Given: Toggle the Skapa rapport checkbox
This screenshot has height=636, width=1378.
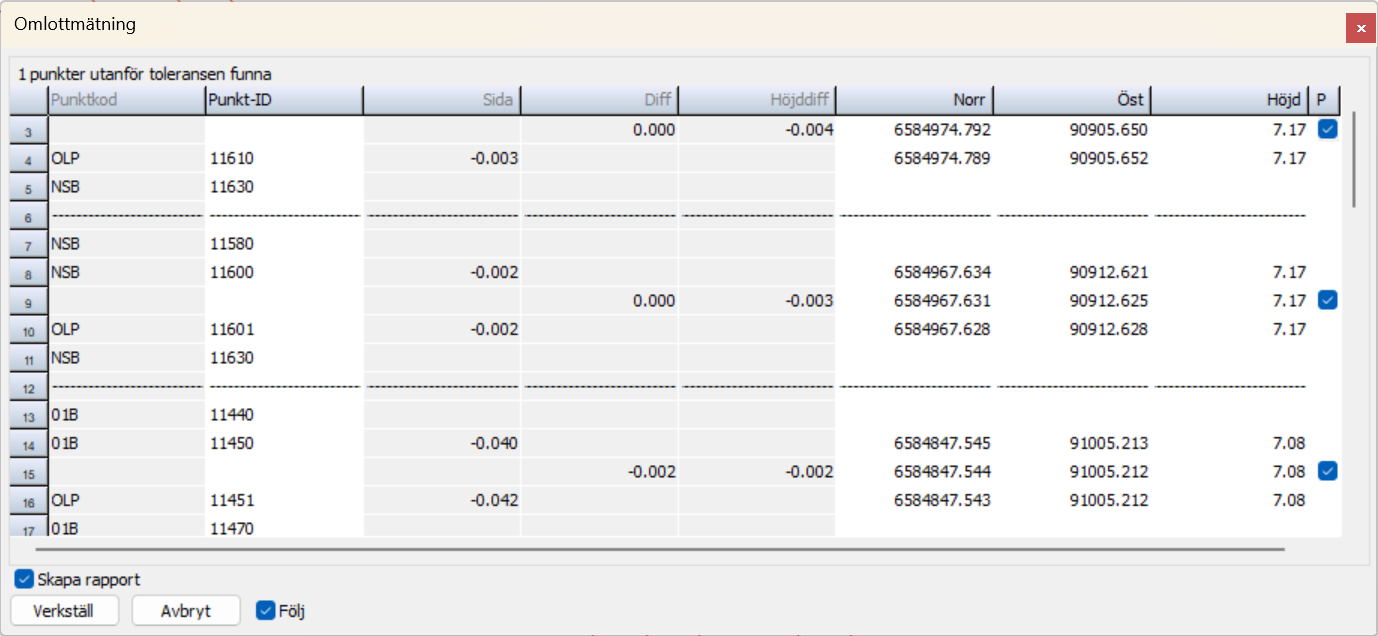Looking at the screenshot, I should (25, 579).
